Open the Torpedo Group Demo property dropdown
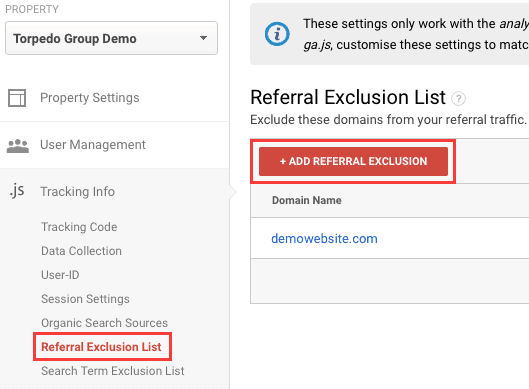529x389 pixels. [111, 38]
